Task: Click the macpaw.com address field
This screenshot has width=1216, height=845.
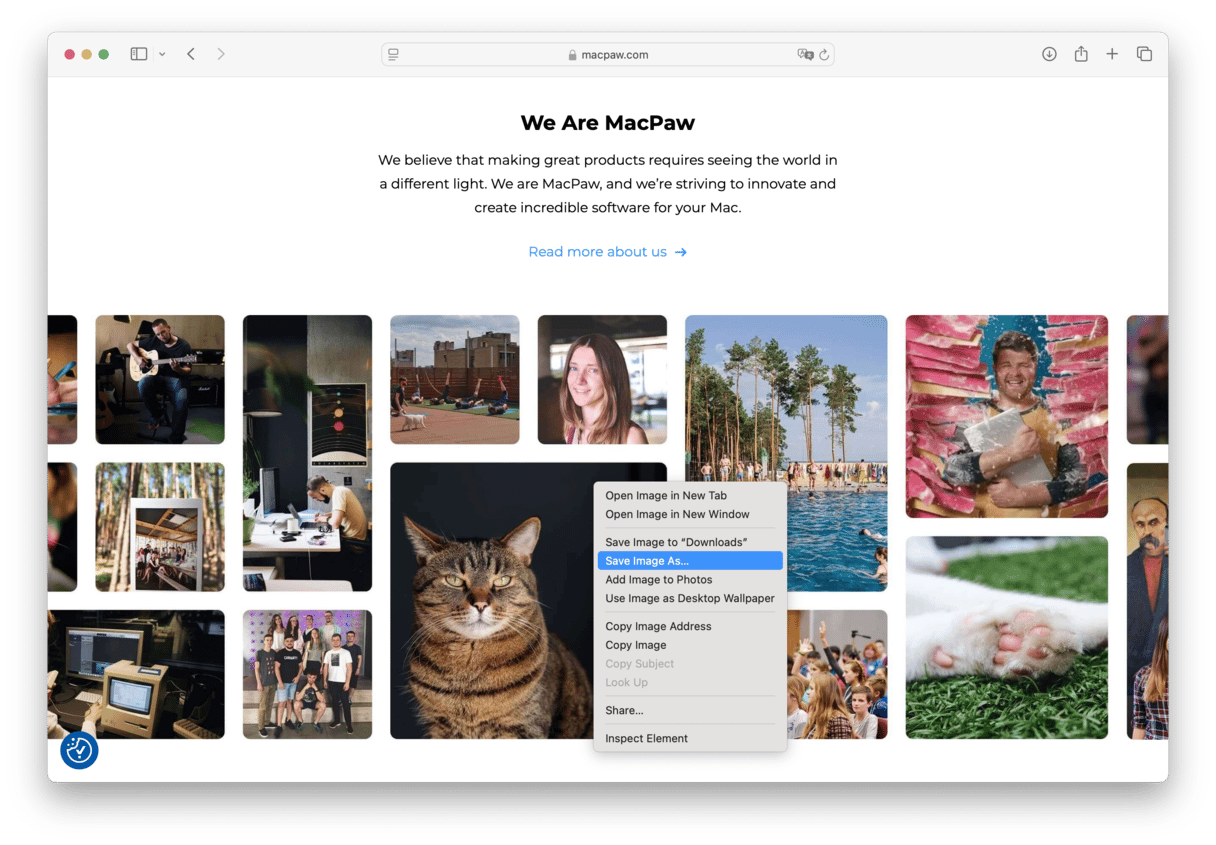Action: (608, 54)
